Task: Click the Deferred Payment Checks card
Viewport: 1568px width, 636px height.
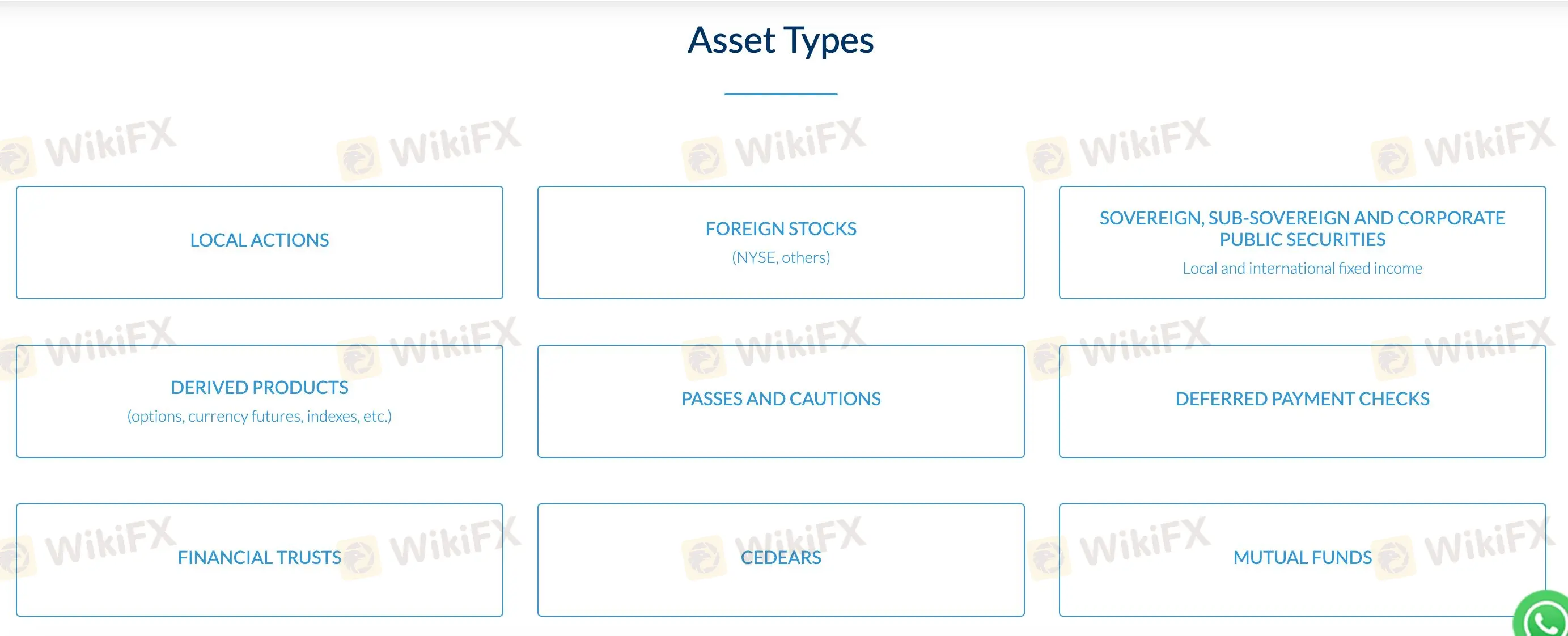Action: click(x=1302, y=398)
